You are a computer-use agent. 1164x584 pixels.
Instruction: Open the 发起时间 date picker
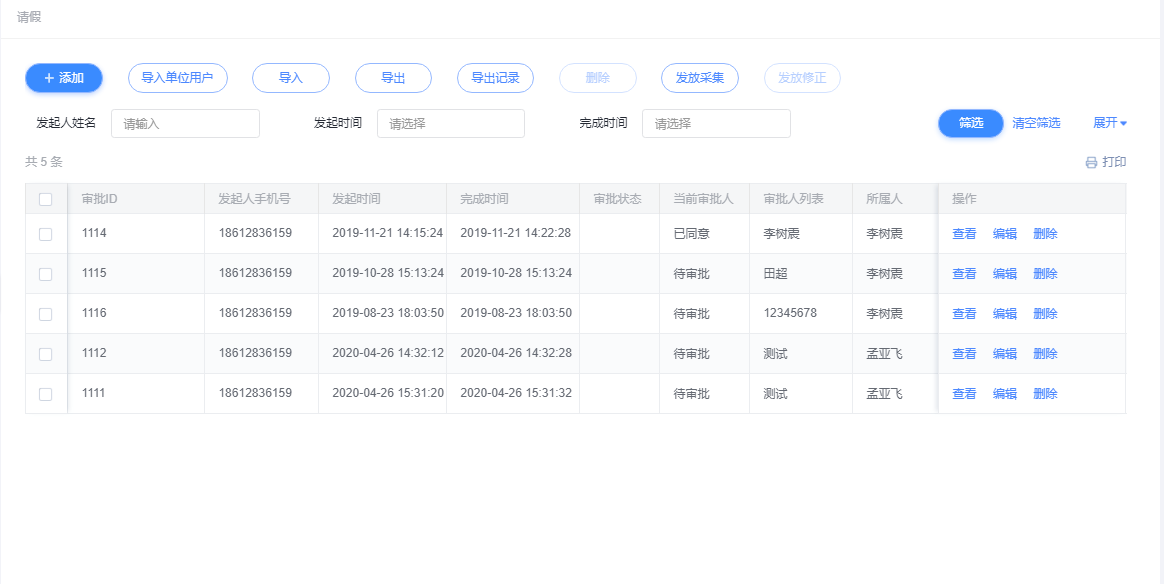point(450,124)
